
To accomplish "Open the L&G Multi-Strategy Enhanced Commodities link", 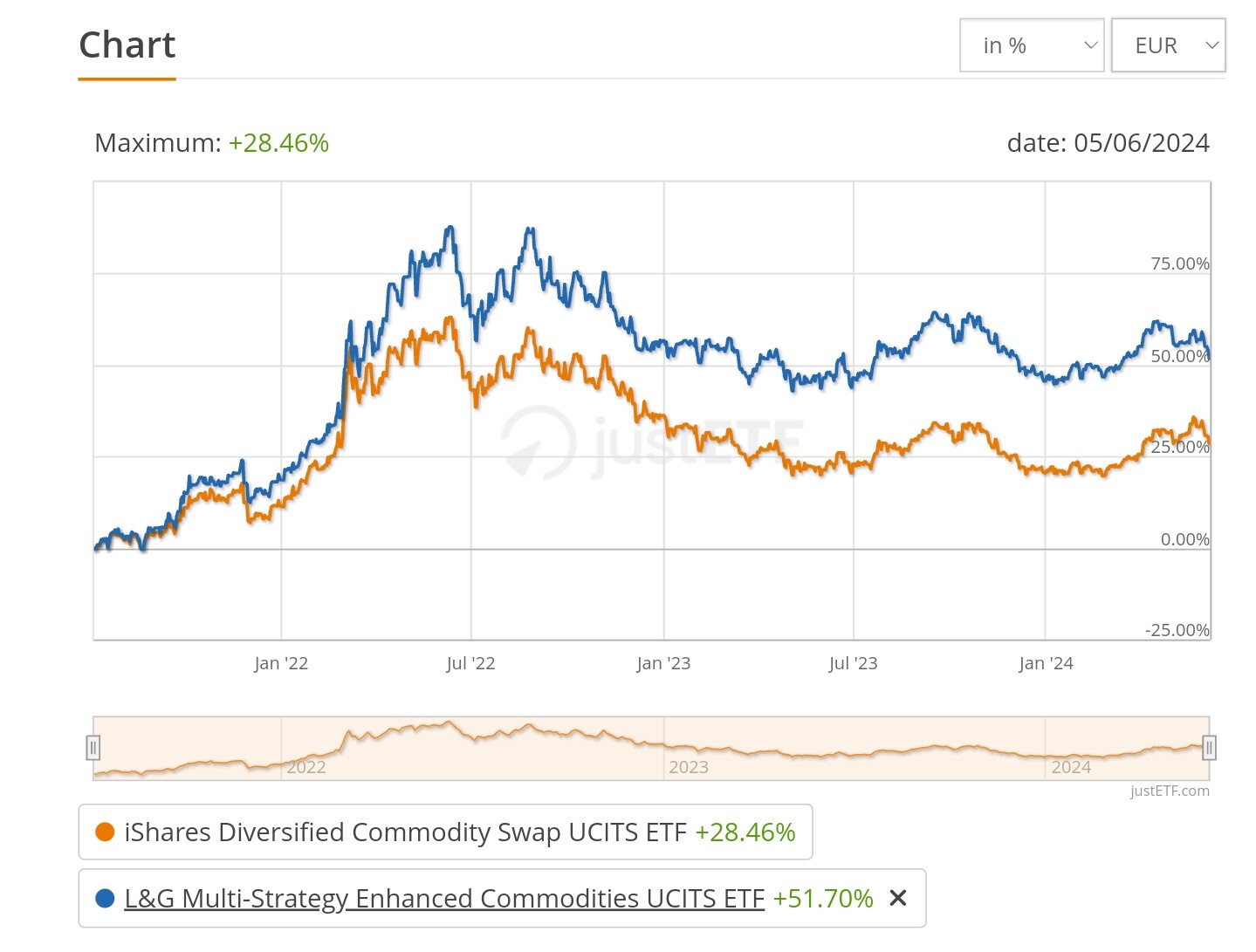I will click(444, 898).
